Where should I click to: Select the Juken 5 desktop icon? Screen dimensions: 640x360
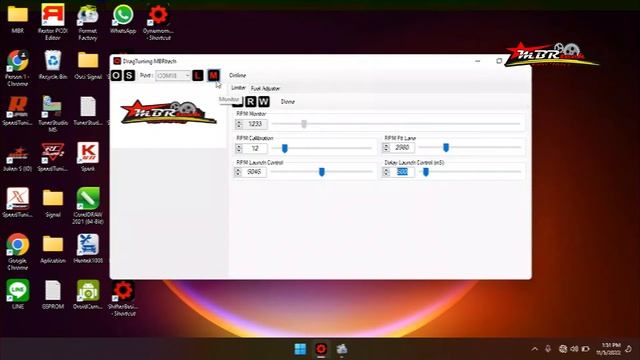pyautogui.click(x=18, y=157)
